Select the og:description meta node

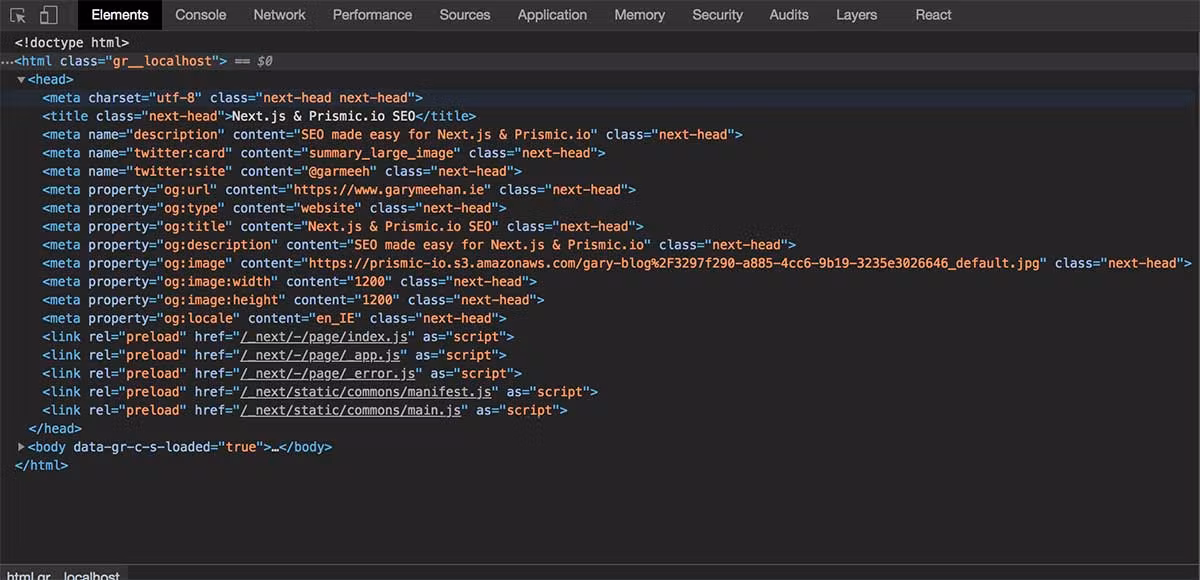pyautogui.click(x=419, y=244)
